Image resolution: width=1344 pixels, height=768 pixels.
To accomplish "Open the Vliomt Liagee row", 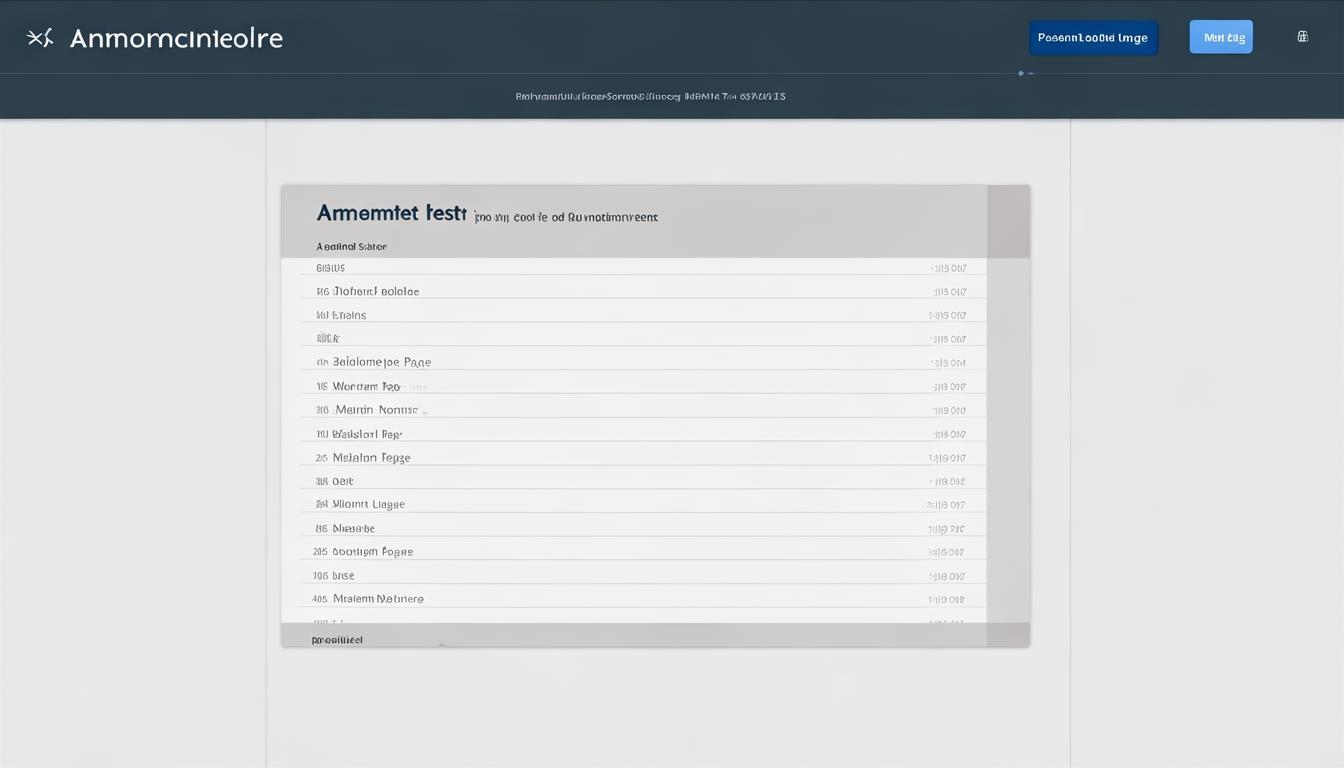I will [x=368, y=505].
